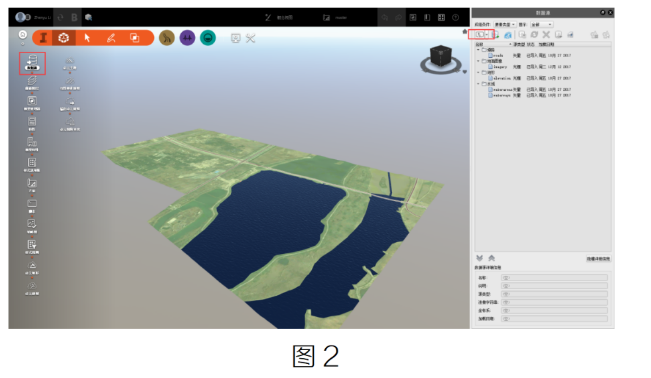The image size is (651, 378).
Task: Open the add data source dropdown arrow
Action: click(x=487, y=35)
